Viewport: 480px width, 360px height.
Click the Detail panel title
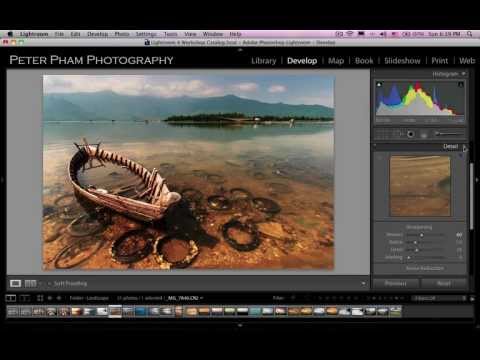click(x=450, y=147)
